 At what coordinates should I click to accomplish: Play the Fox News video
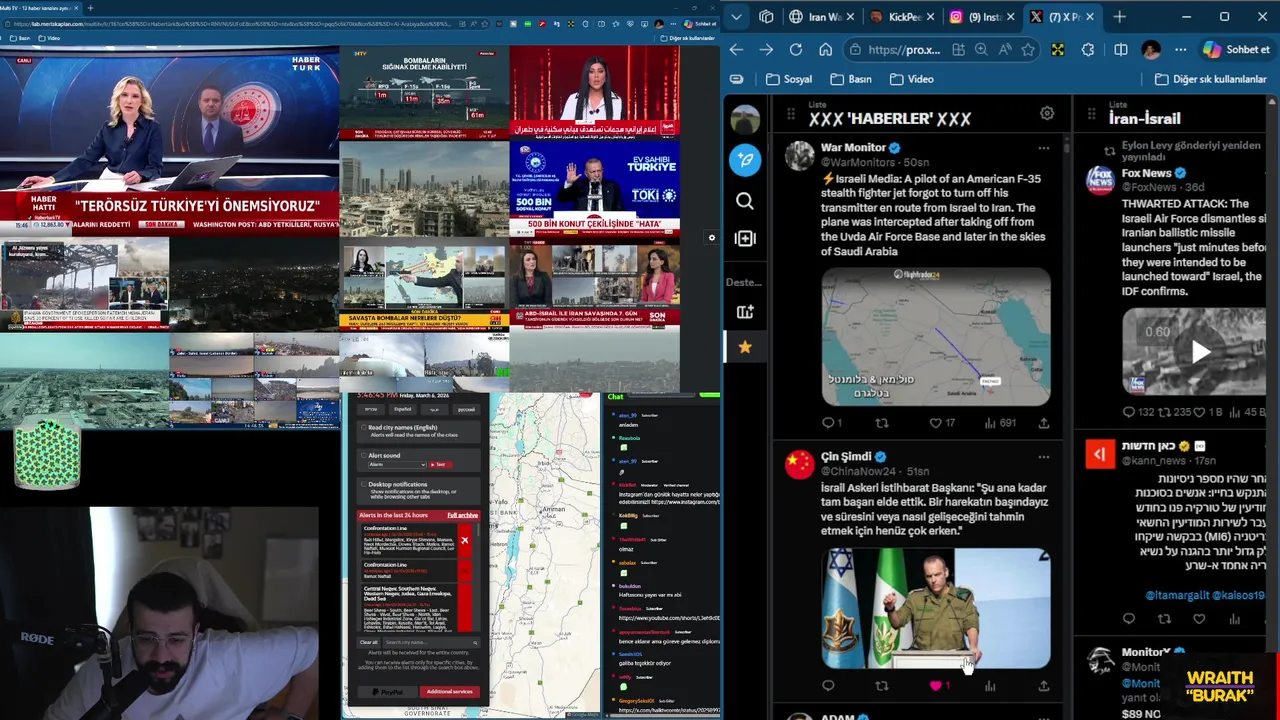click(1201, 351)
